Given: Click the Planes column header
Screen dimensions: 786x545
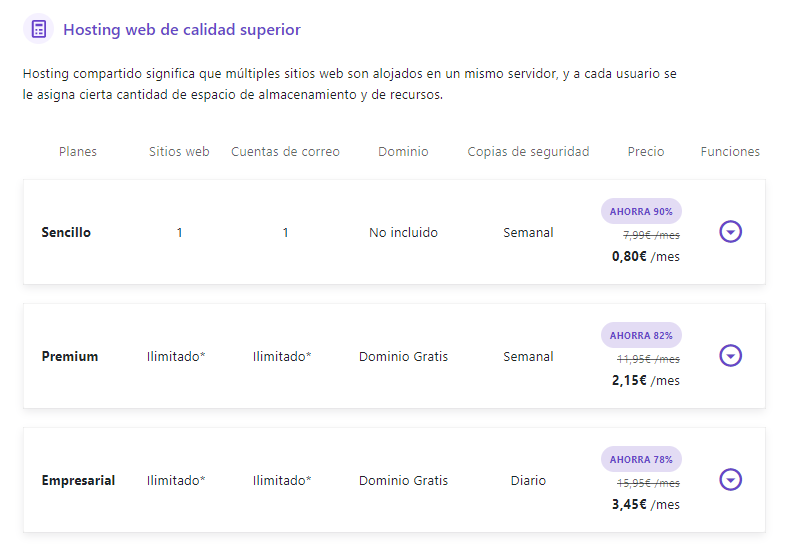Looking at the screenshot, I should (x=78, y=152).
